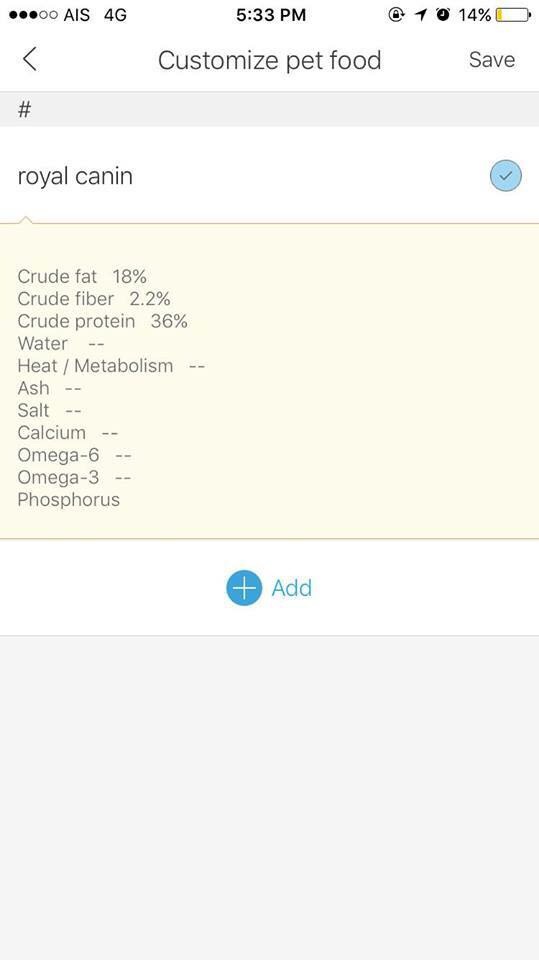This screenshot has height=960, width=539.
Task: Tap the Crude protein 36% entry
Action: pyautogui.click(x=102, y=321)
